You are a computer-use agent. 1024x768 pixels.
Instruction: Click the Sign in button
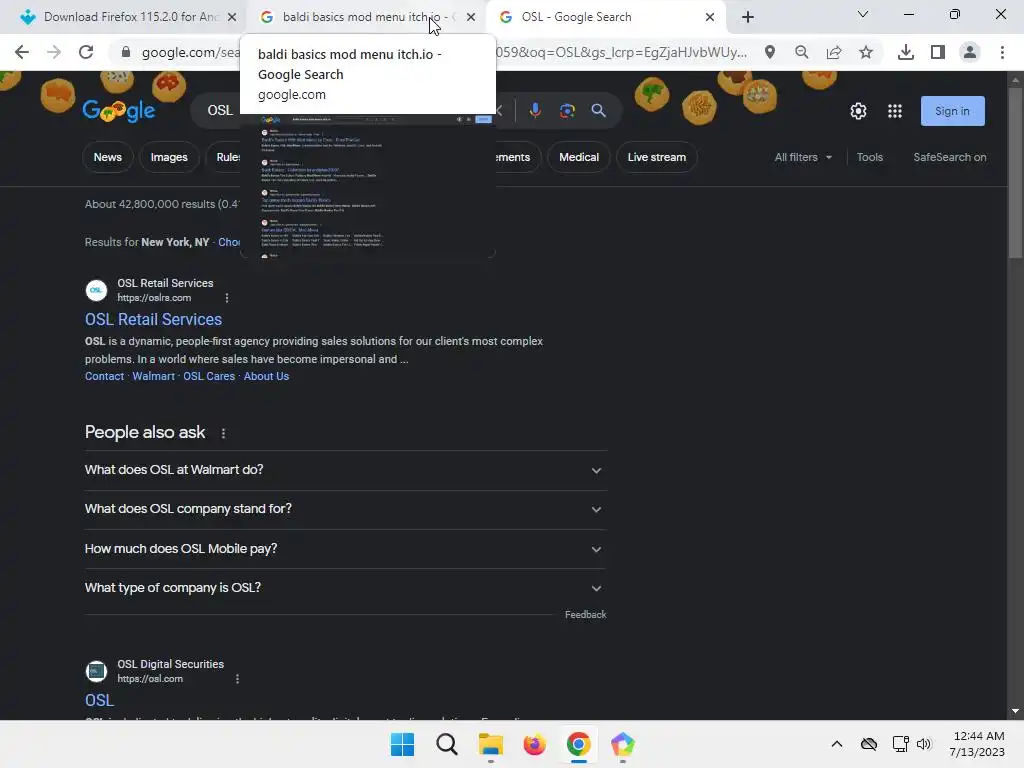click(952, 111)
